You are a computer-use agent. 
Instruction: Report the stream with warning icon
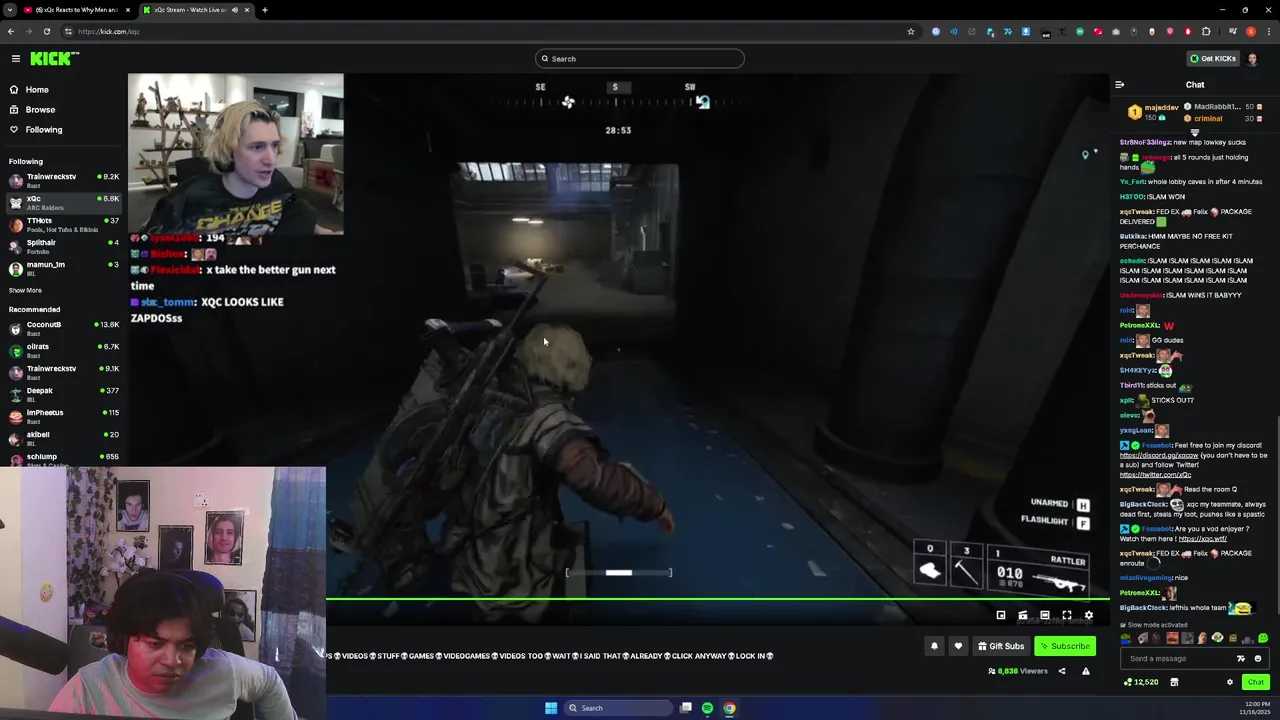1086,671
